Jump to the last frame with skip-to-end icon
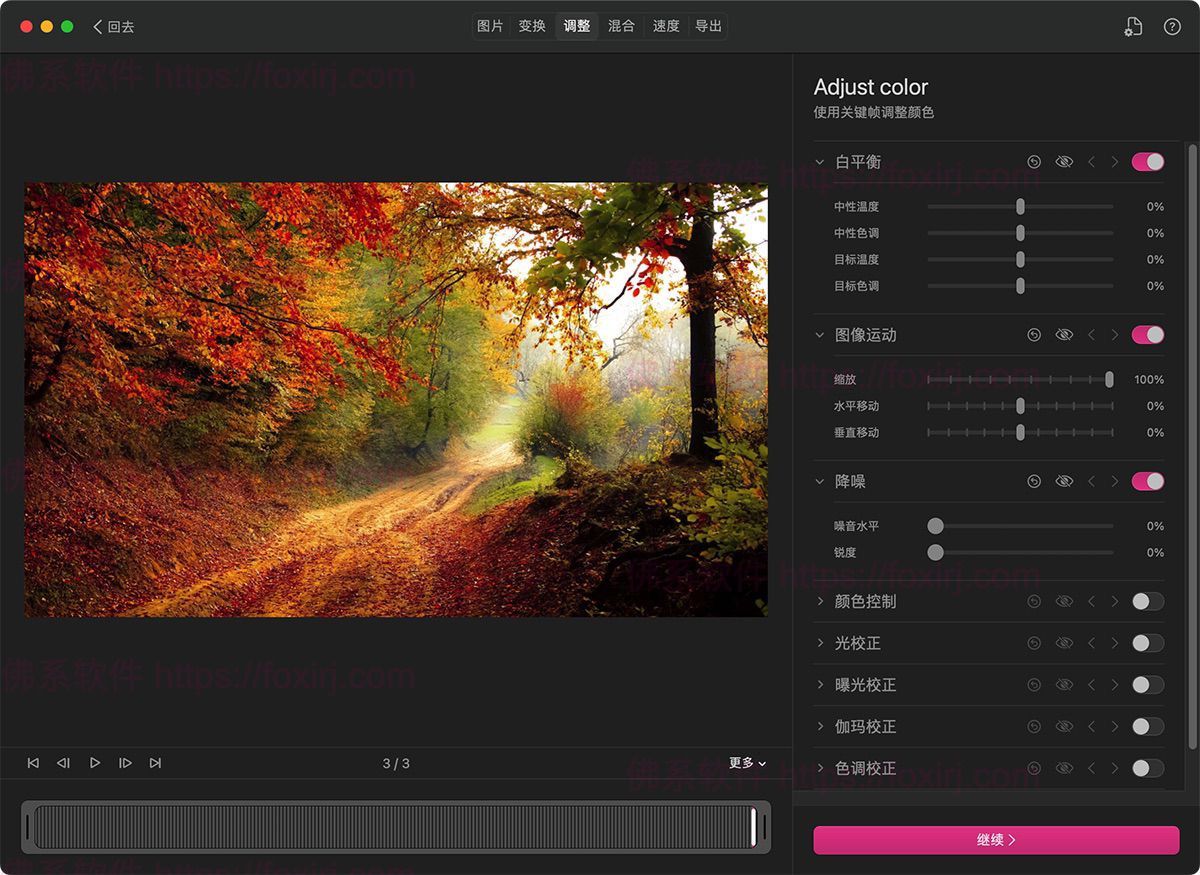Screen dimensions: 1200x875 click(x=156, y=762)
